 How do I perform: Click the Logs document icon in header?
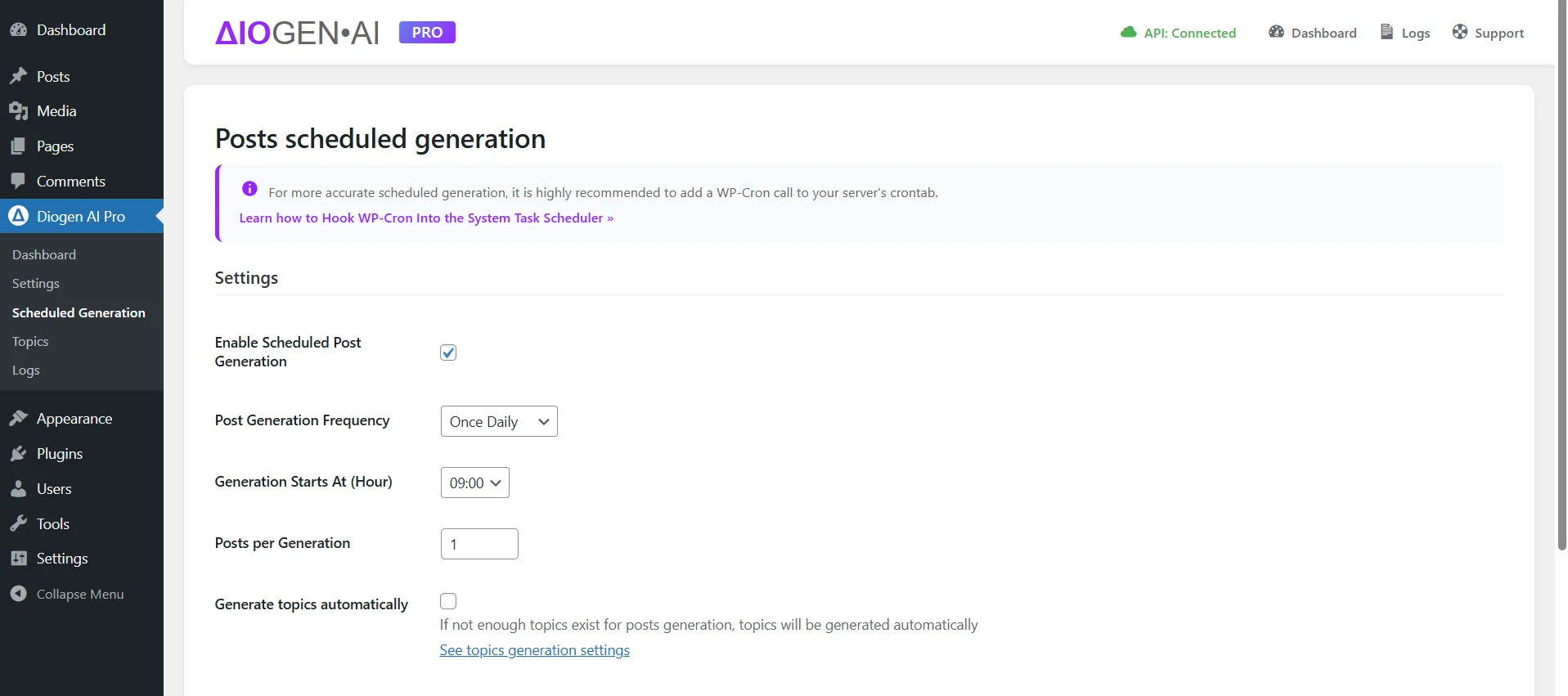coord(1386,32)
